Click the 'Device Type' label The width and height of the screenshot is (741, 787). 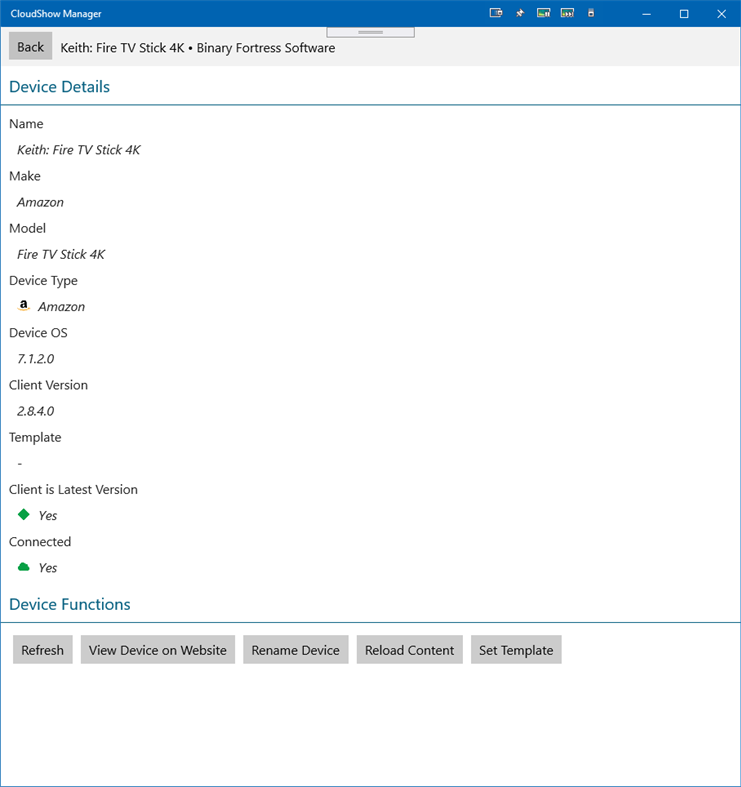click(x=43, y=281)
